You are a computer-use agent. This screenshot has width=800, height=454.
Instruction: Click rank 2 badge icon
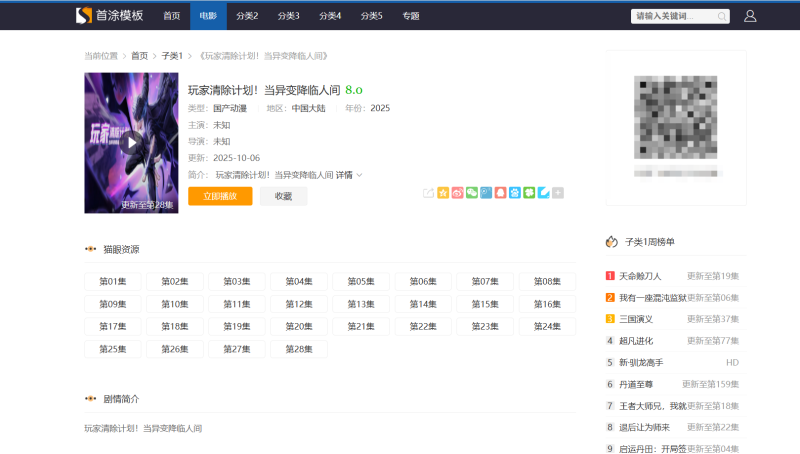tap(610, 297)
